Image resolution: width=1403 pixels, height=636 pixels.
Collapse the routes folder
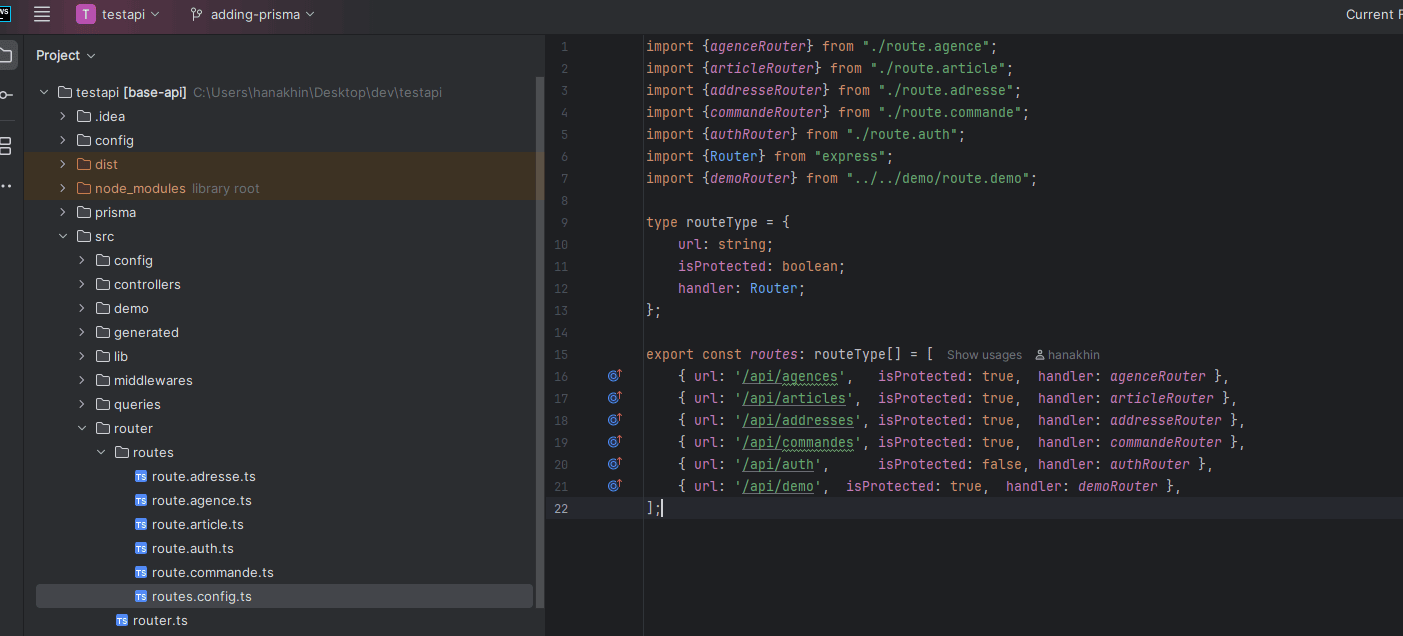(x=100, y=452)
